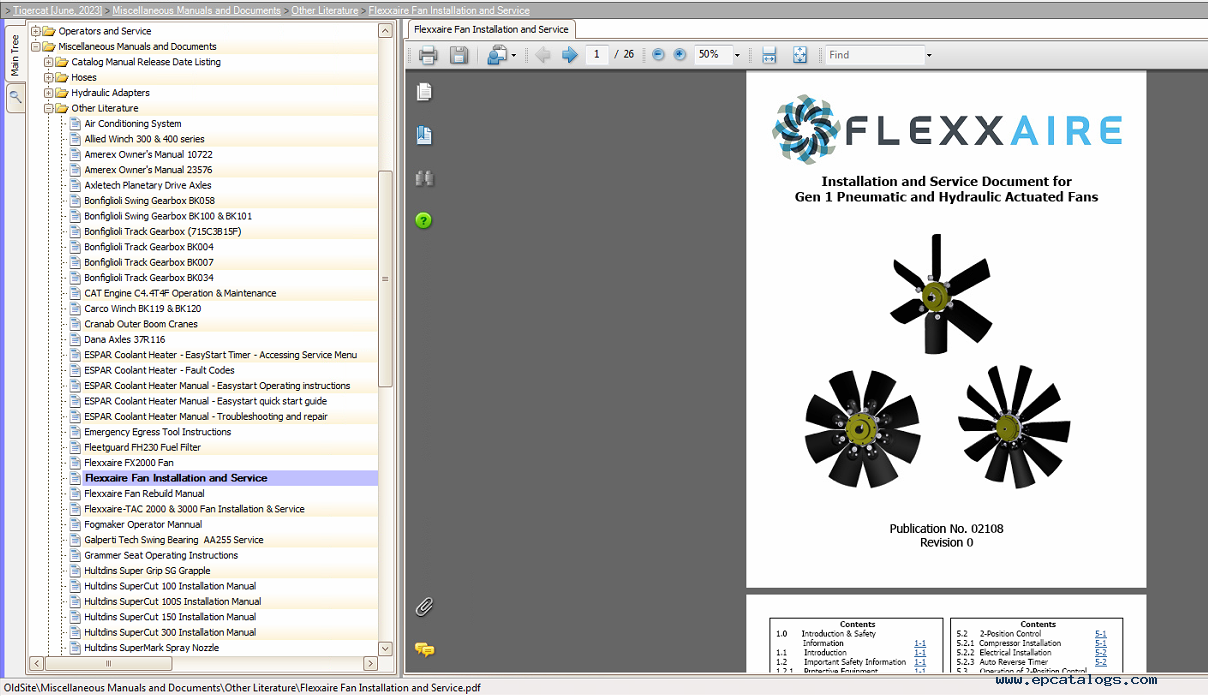The image size is (1208, 696).
Task: Open the Find options dropdown arrow
Action: pyautogui.click(x=929, y=55)
